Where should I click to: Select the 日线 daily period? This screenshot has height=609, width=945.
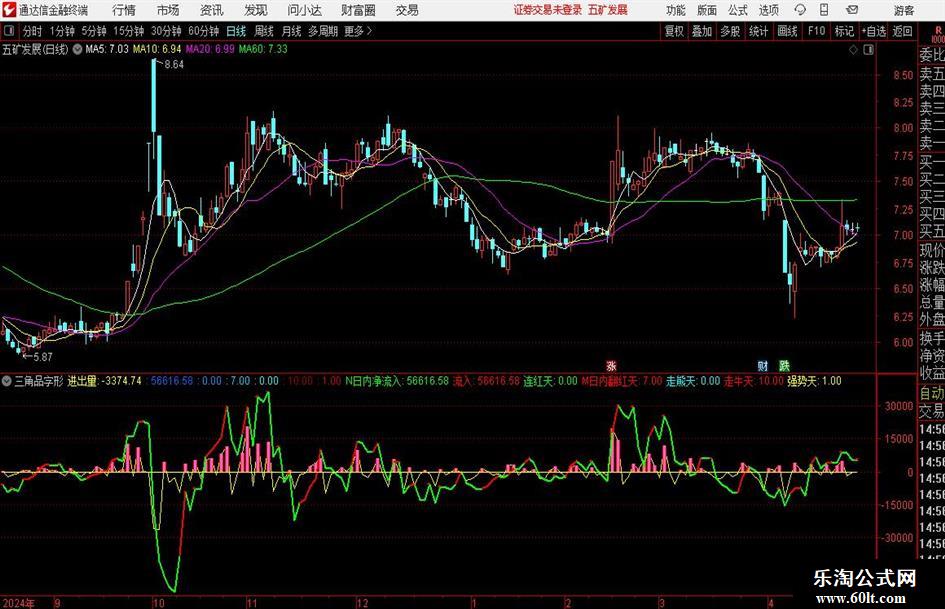point(236,31)
